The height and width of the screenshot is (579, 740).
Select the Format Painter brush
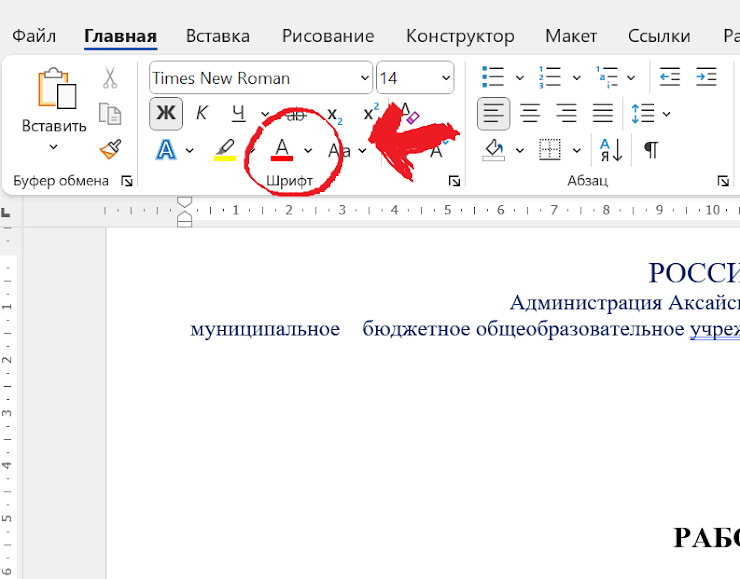pyautogui.click(x=110, y=150)
